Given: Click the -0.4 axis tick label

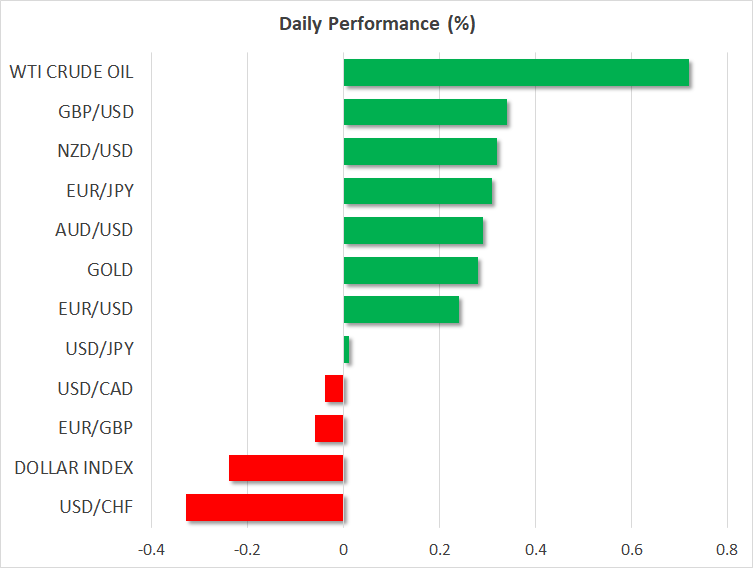Looking at the screenshot, I should pyautogui.click(x=151, y=549).
